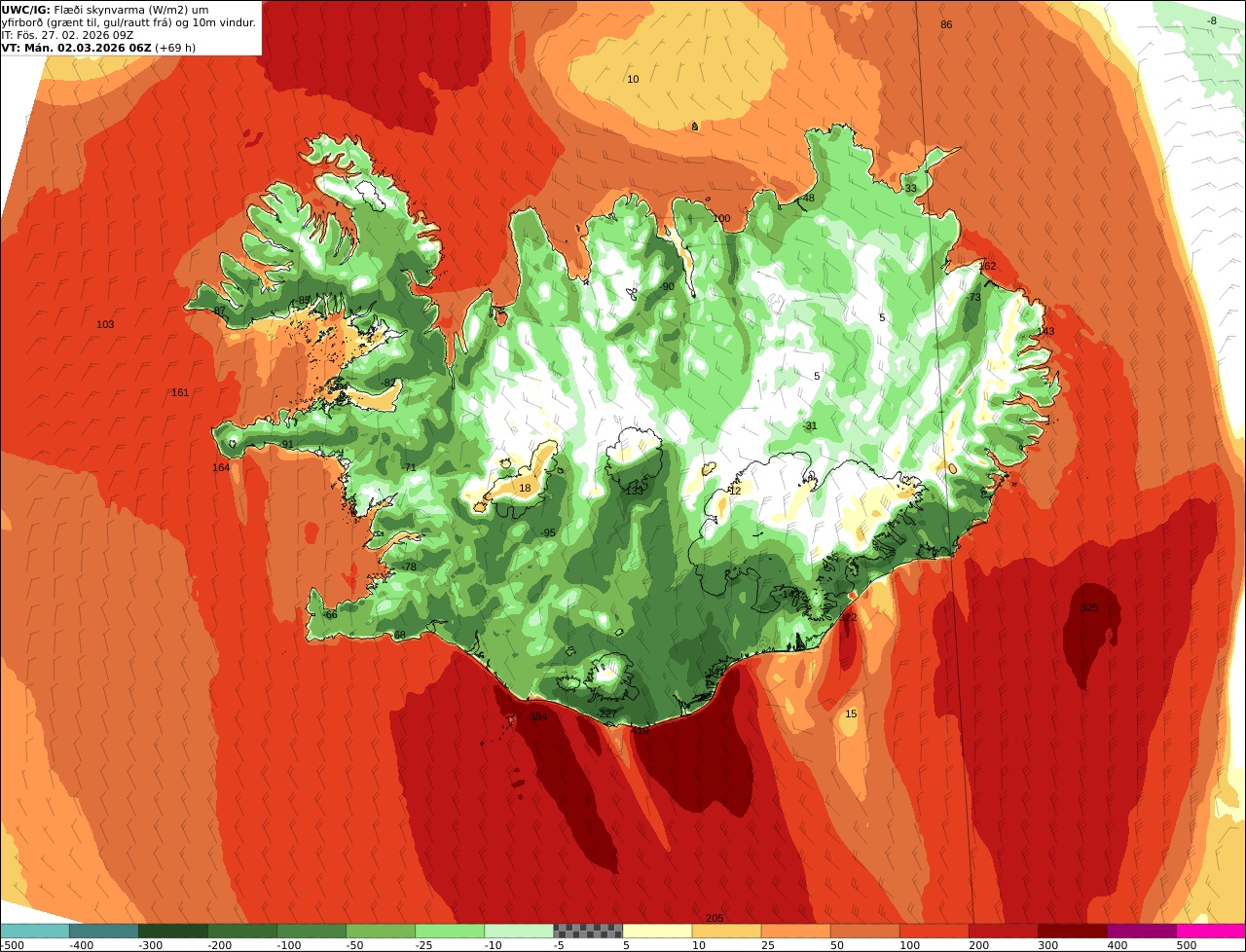Click the map value '12' near Vatnajökull's west edge
The height and width of the screenshot is (952, 1246).
(x=735, y=491)
